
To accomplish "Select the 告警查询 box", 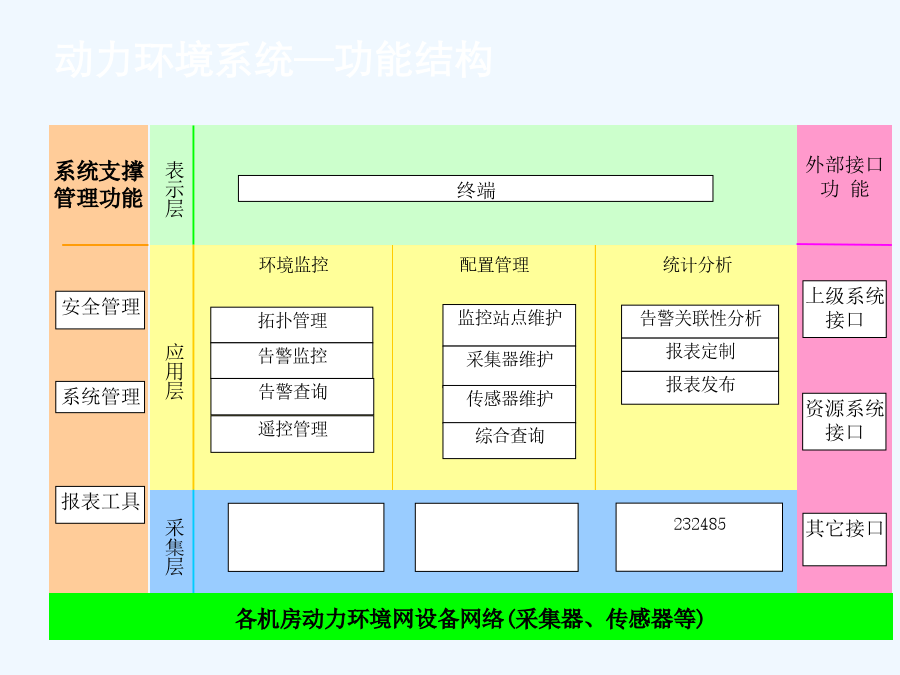I will (292, 397).
